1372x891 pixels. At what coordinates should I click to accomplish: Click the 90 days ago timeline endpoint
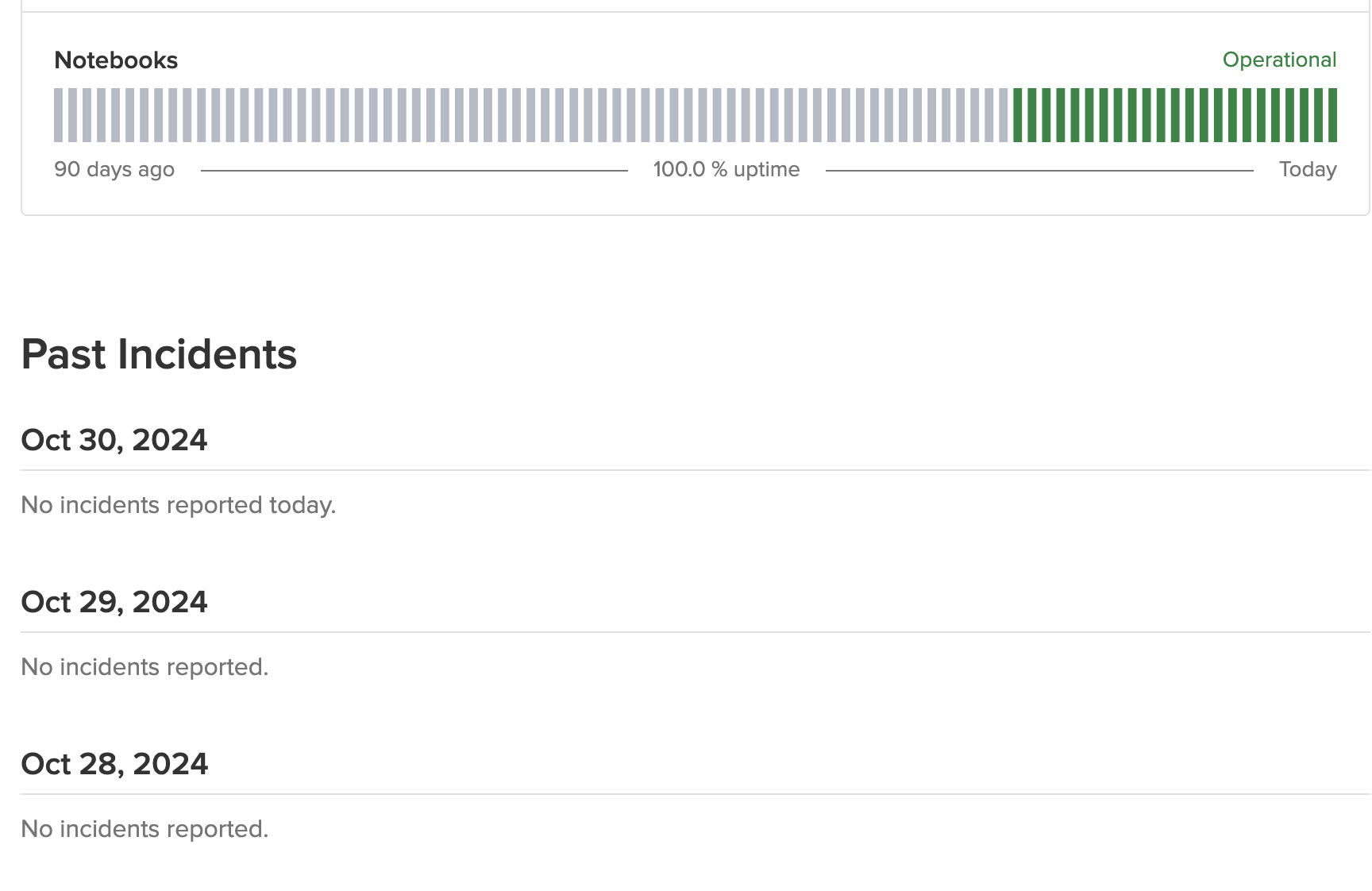[114, 168]
